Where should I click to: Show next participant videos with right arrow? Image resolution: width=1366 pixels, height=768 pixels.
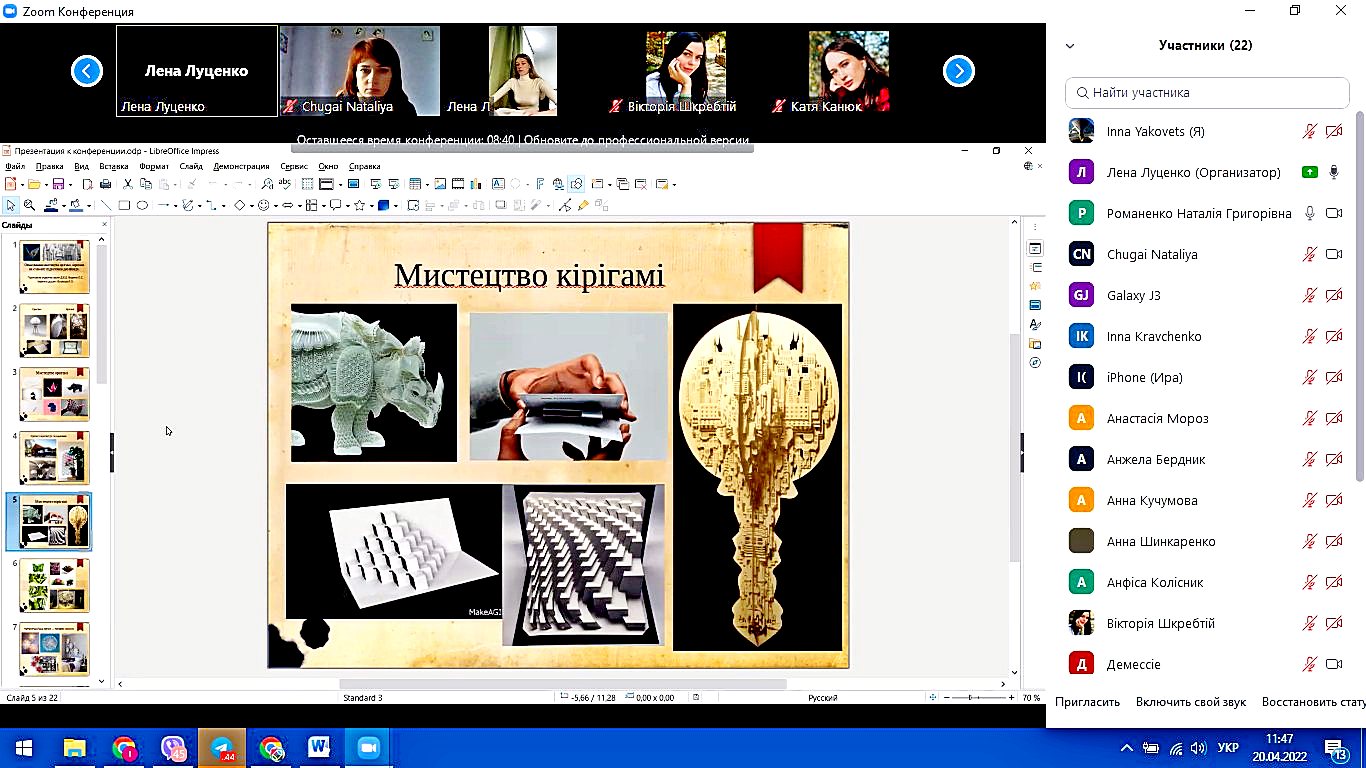[959, 71]
